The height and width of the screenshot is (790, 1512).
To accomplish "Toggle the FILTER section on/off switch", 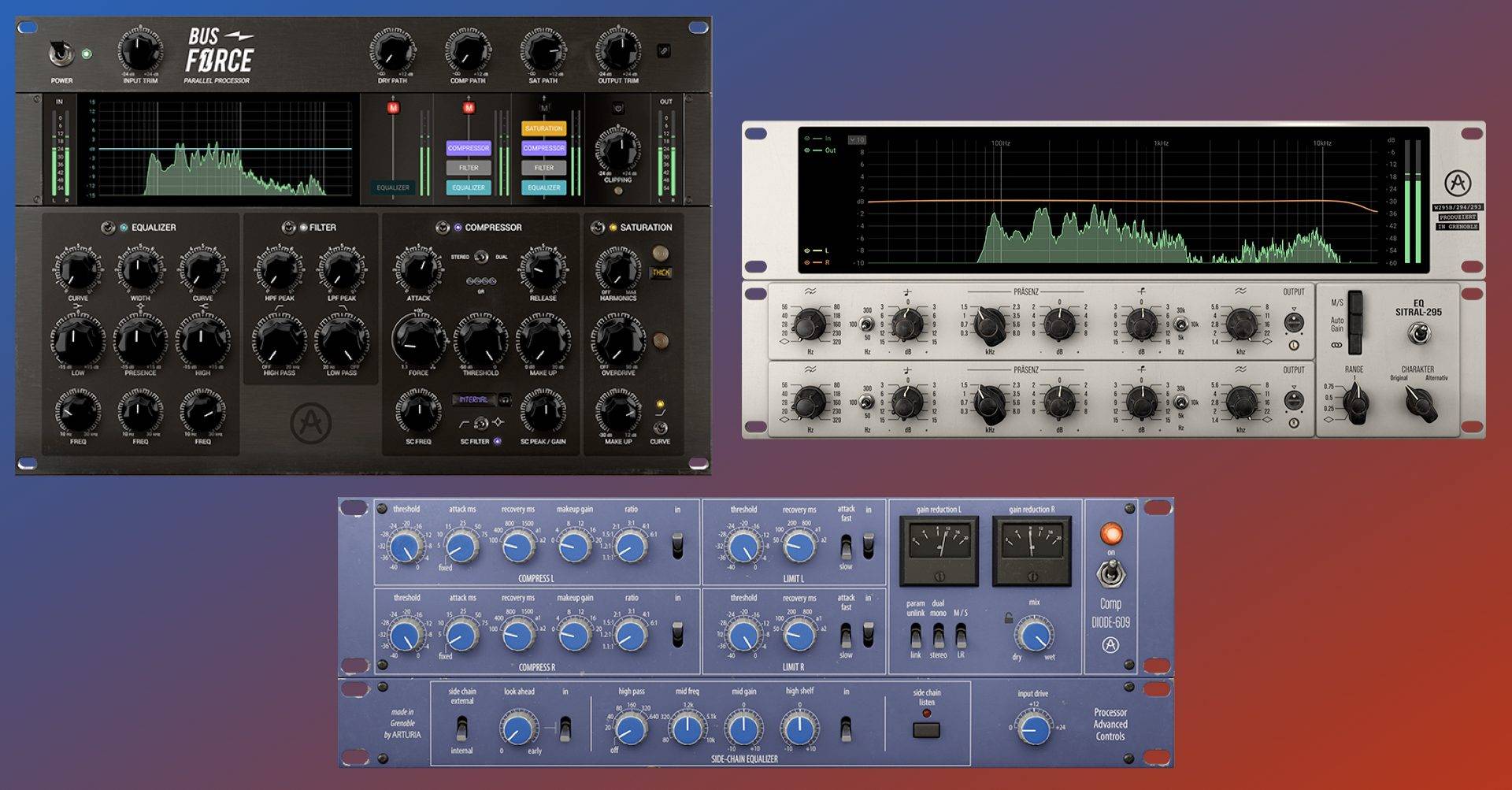I will click(288, 228).
